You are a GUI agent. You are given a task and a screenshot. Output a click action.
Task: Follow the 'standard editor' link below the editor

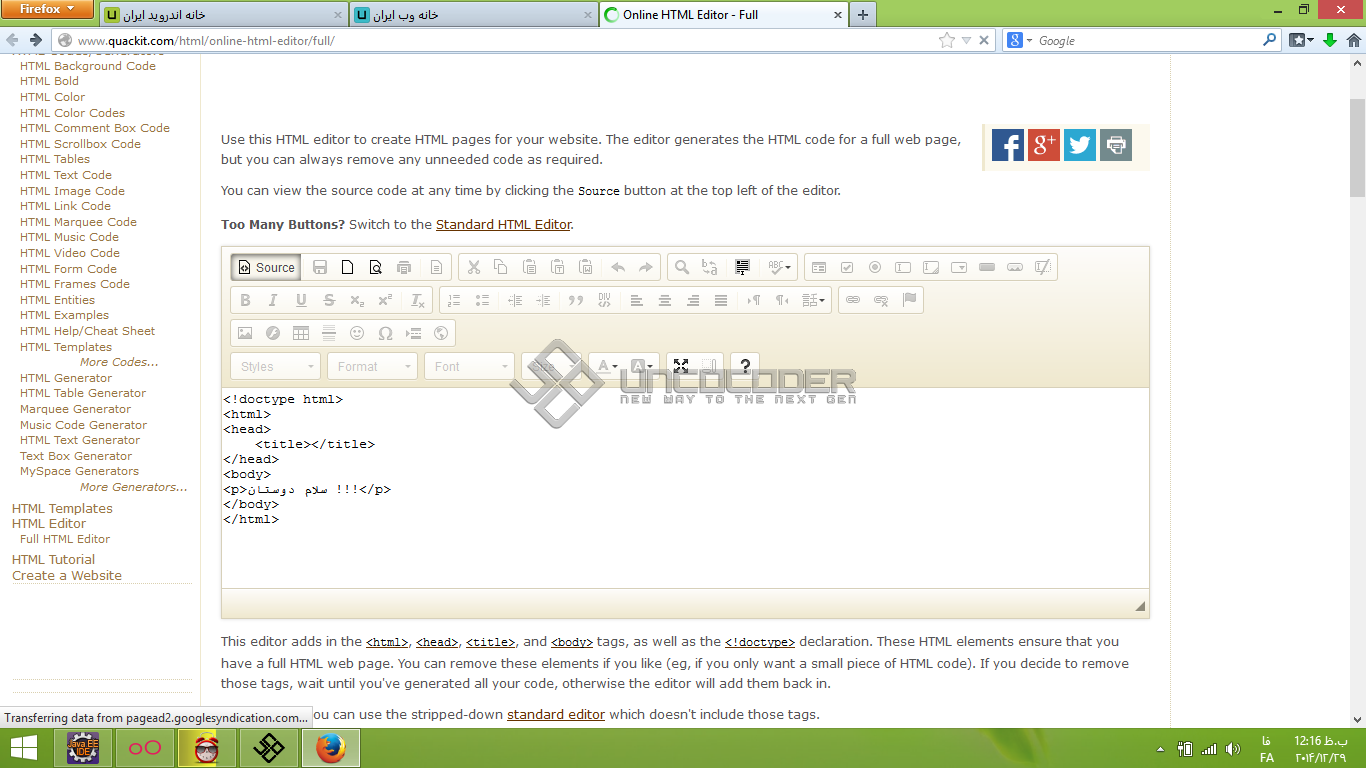pyautogui.click(x=556, y=714)
